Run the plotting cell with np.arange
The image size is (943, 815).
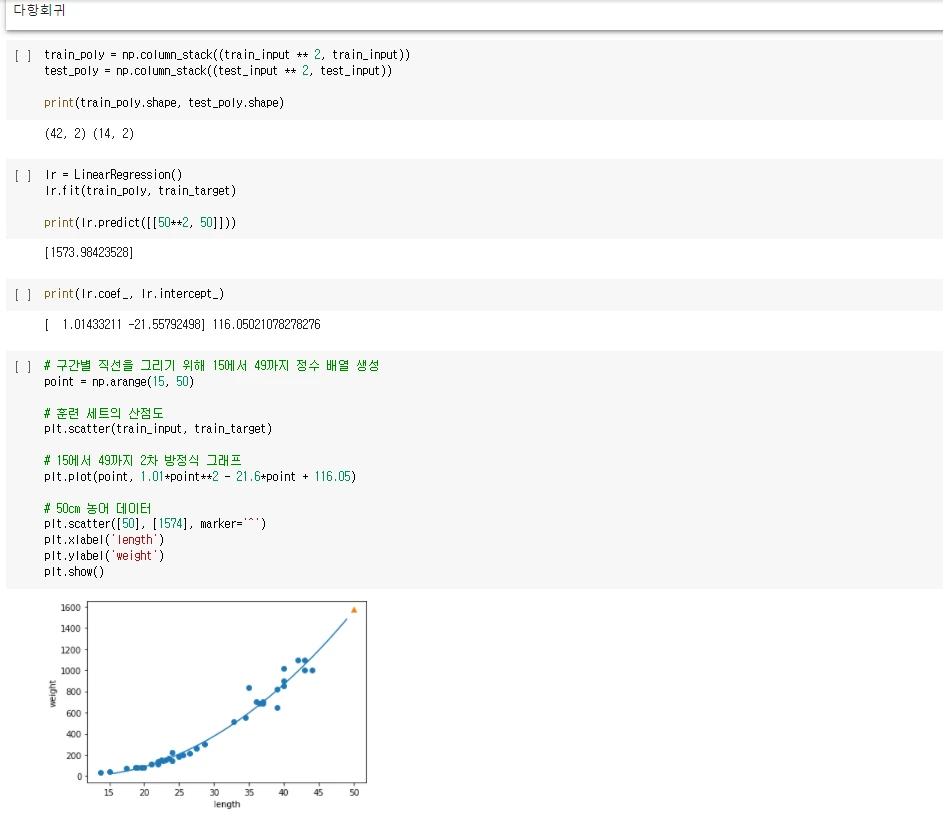point(23,366)
